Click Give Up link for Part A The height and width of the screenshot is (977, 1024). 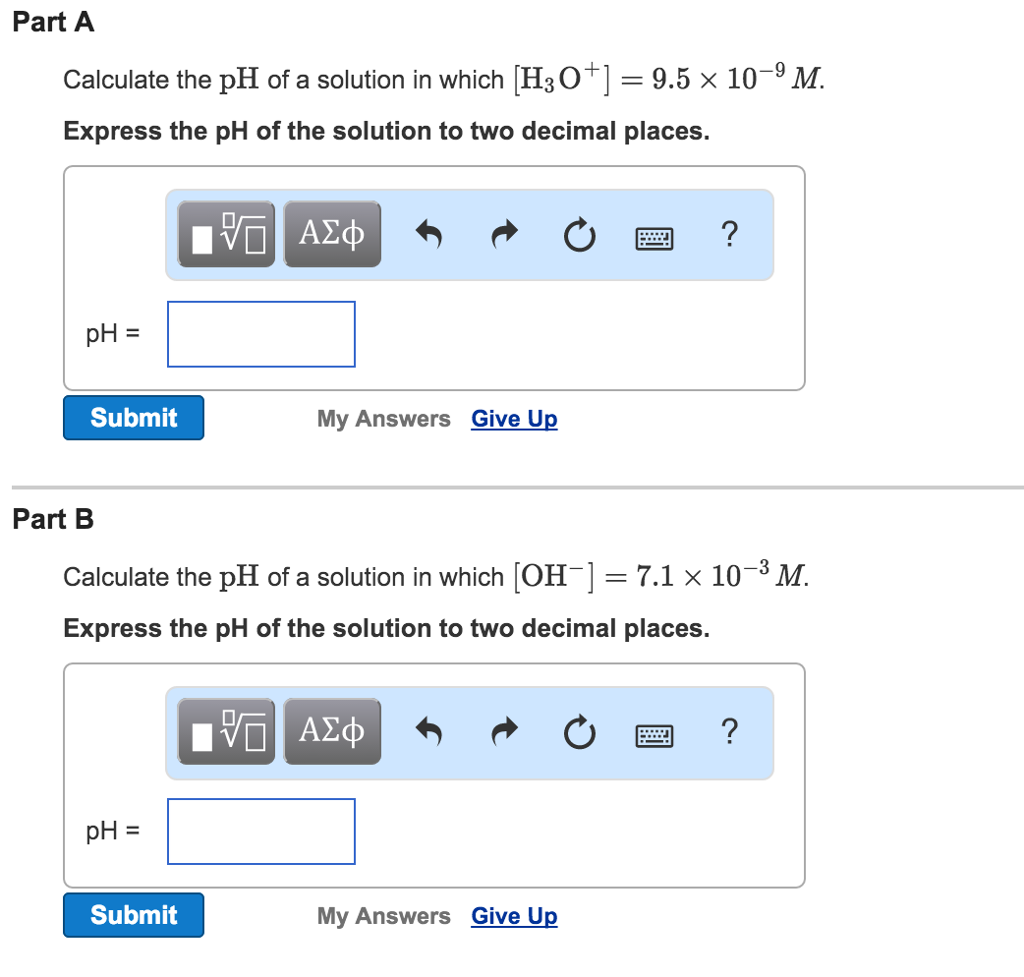coord(515,419)
